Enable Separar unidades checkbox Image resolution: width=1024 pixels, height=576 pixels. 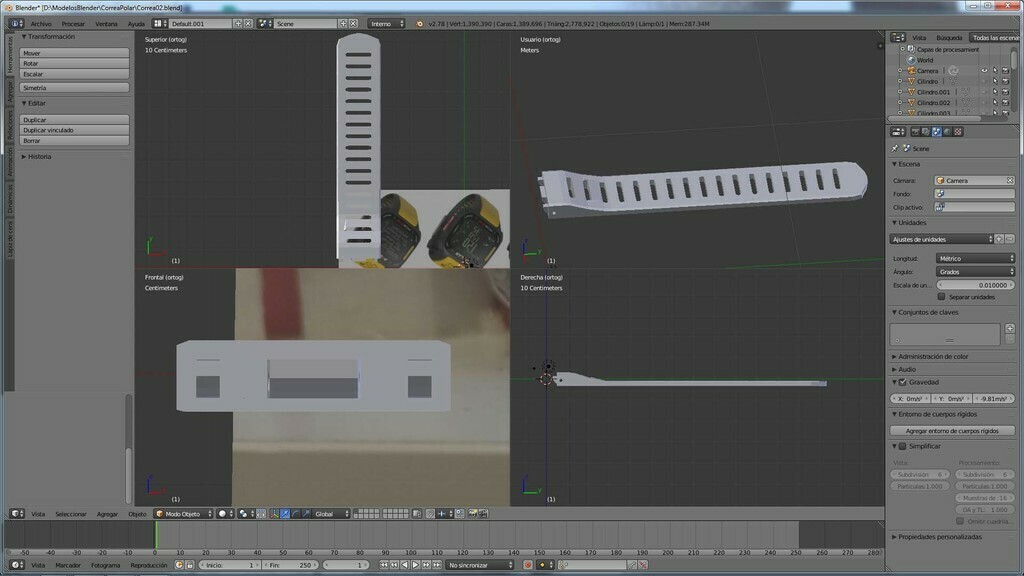click(x=941, y=296)
